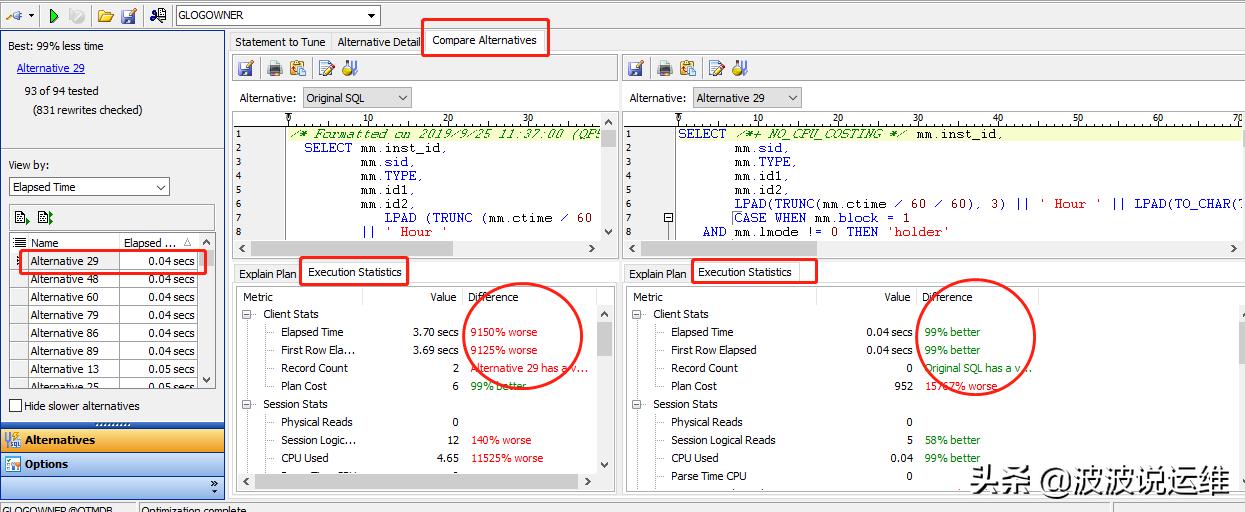Open left pane Execution Statistics tab

click(x=354, y=272)
